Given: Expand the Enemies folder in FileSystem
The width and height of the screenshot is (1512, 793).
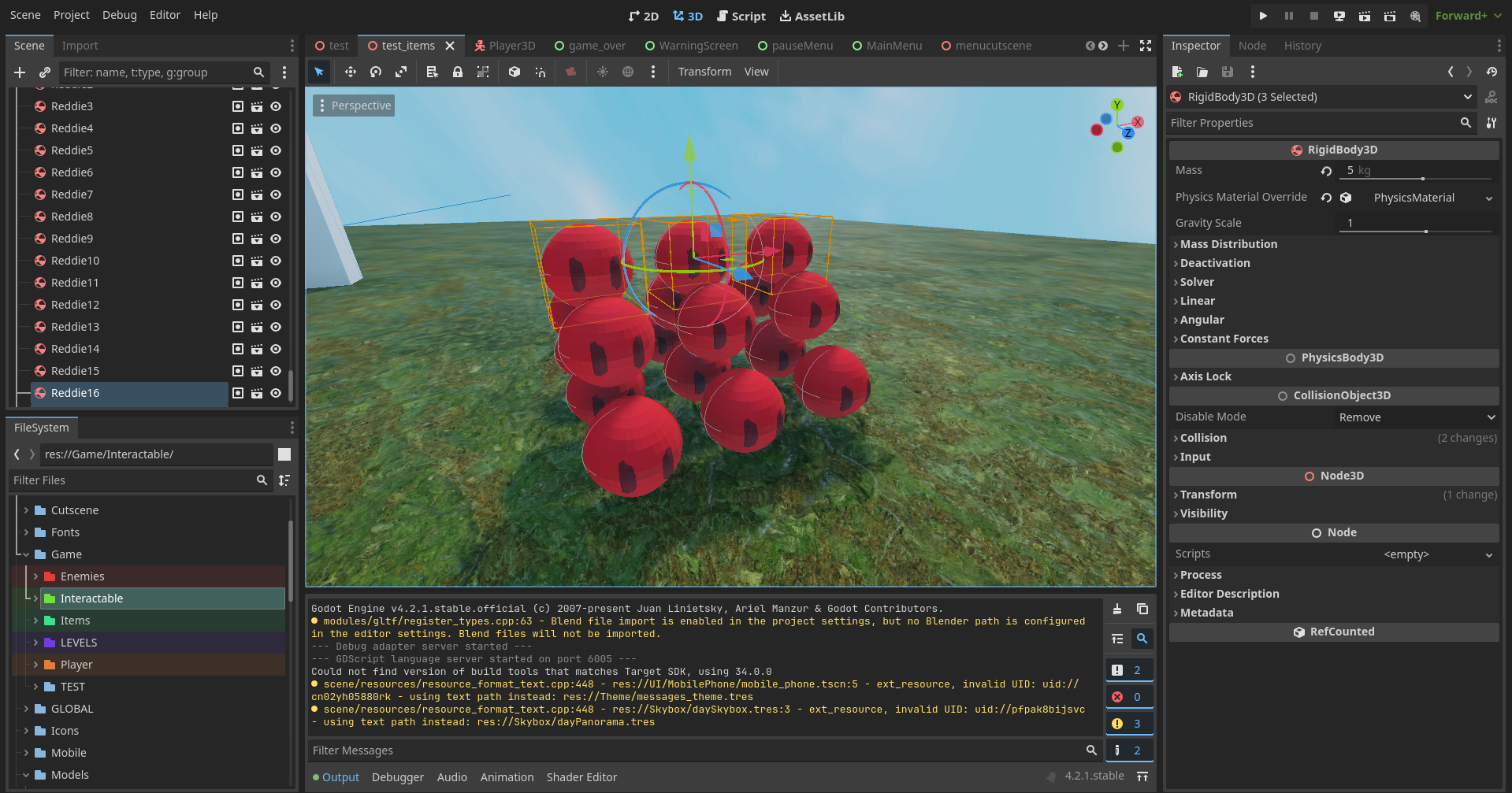Looking at the screenshot, I should tap(35, 576).
